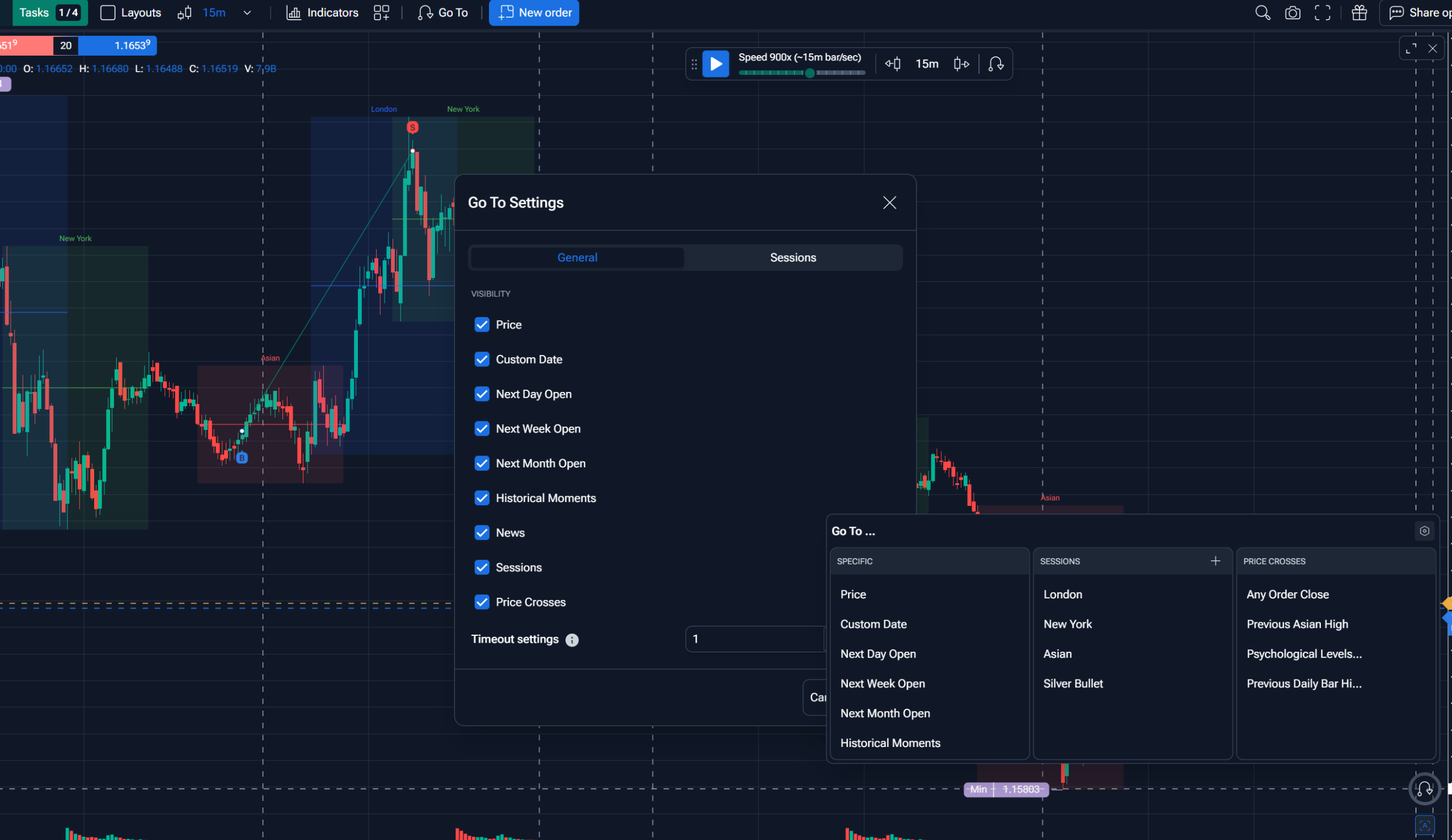Grab the playback bar move handle
The width and height of the screenshot is (1452, 840).
[694, 64]
